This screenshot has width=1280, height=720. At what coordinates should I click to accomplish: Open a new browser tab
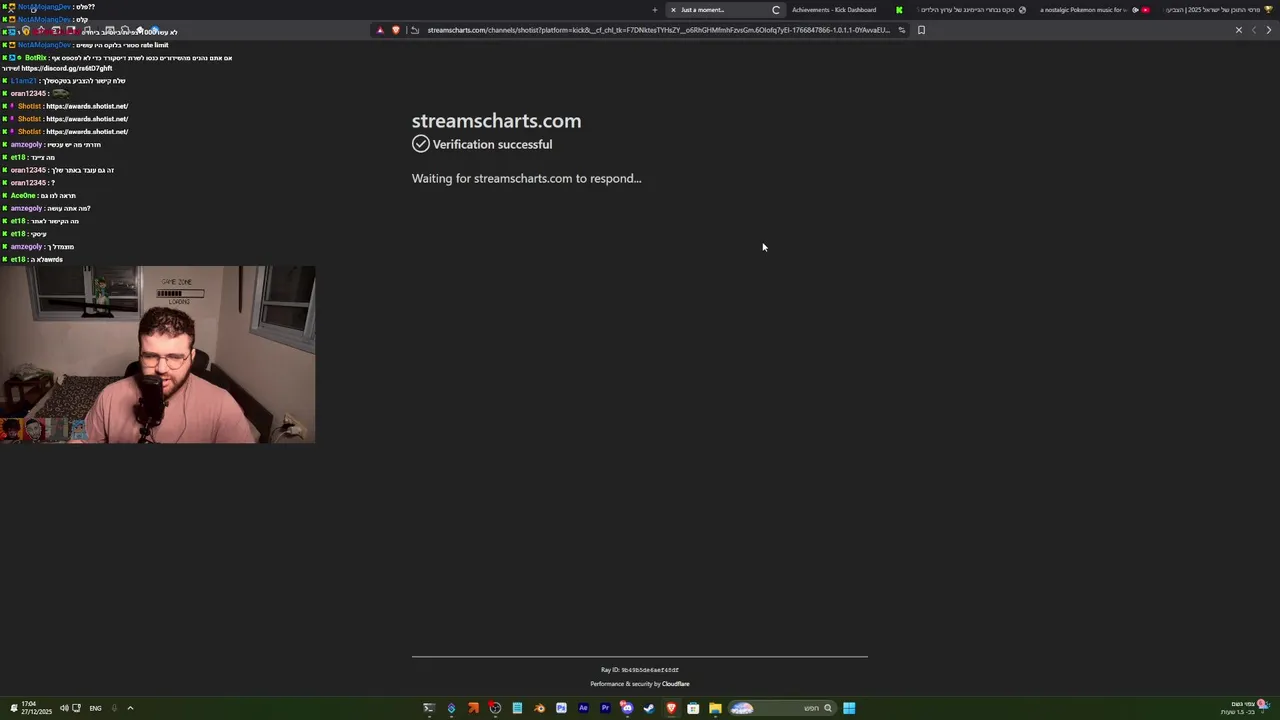tap(655, 10)
